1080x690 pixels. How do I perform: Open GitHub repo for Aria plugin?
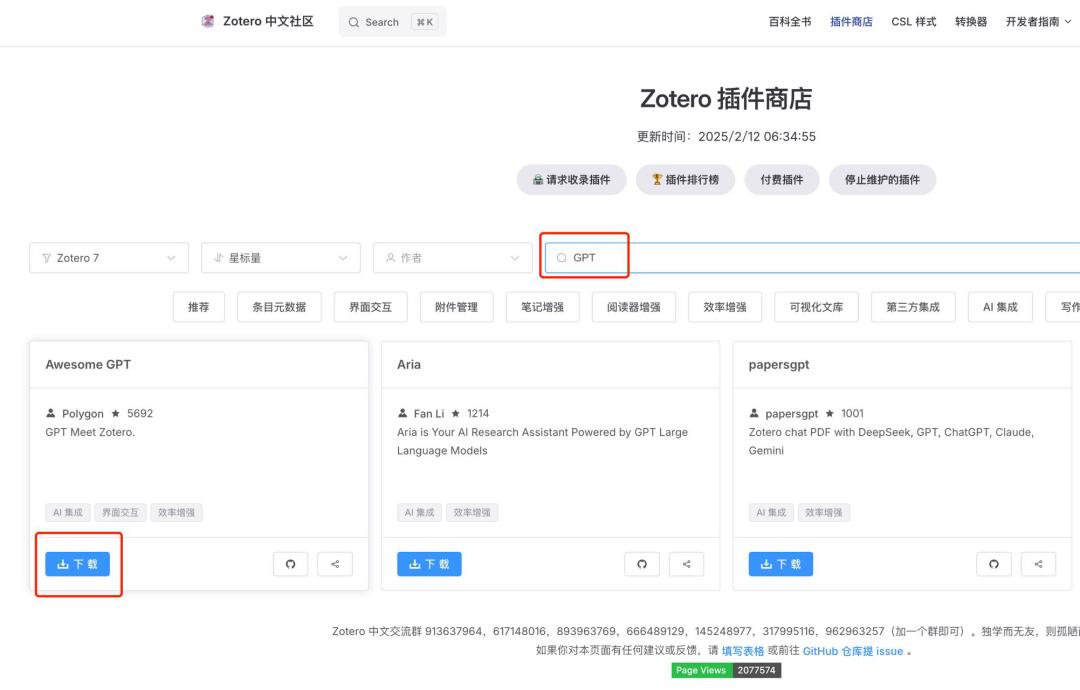[x=642, y=564]
